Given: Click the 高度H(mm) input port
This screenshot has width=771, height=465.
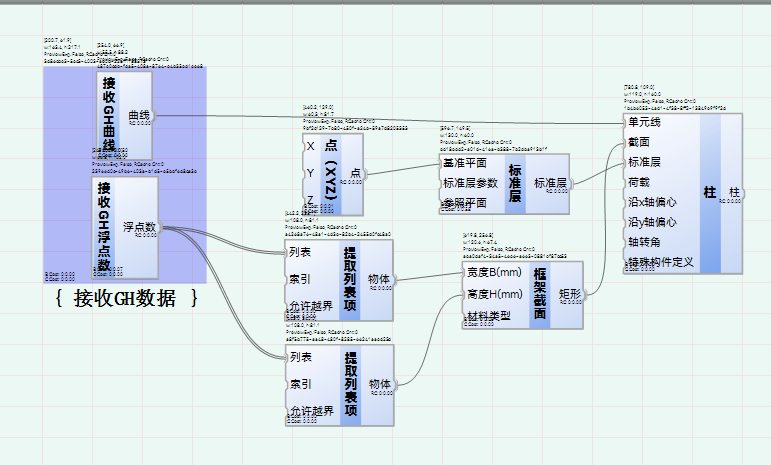Looking at the screenshot, I should (494, 294).
